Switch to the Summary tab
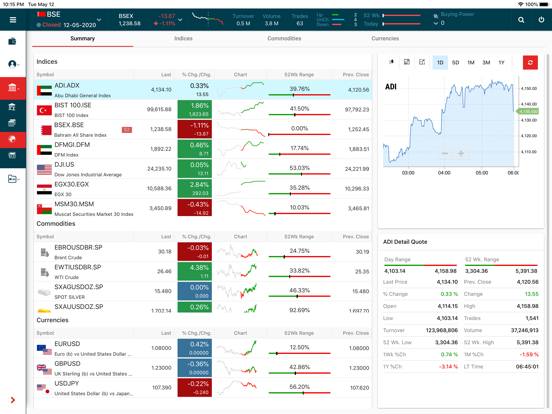The height and width of the screenshot is (414, 552). pos(82,38)
